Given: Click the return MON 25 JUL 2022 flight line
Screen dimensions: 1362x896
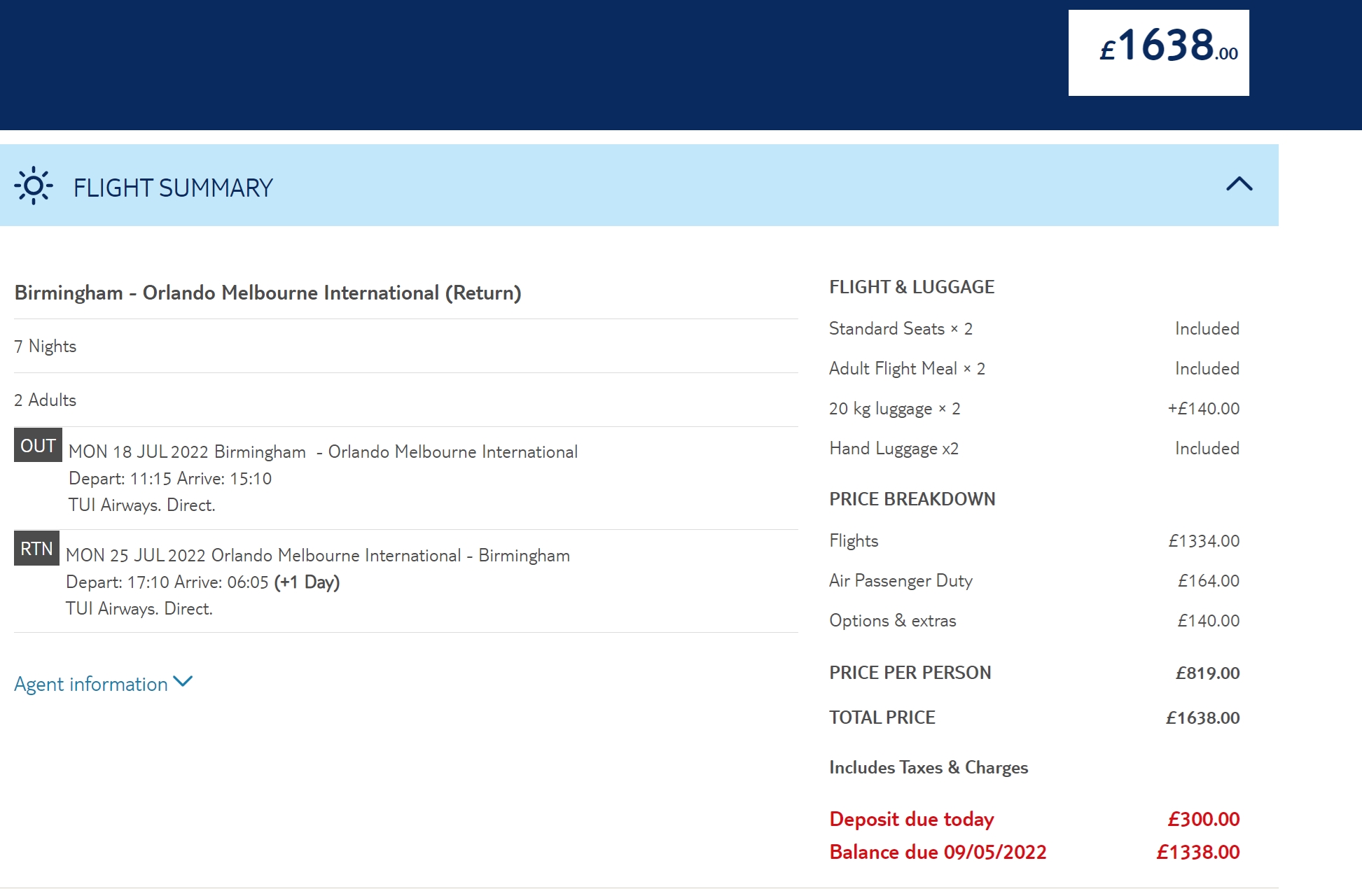Looking at the screenshot, I should 318,556.
